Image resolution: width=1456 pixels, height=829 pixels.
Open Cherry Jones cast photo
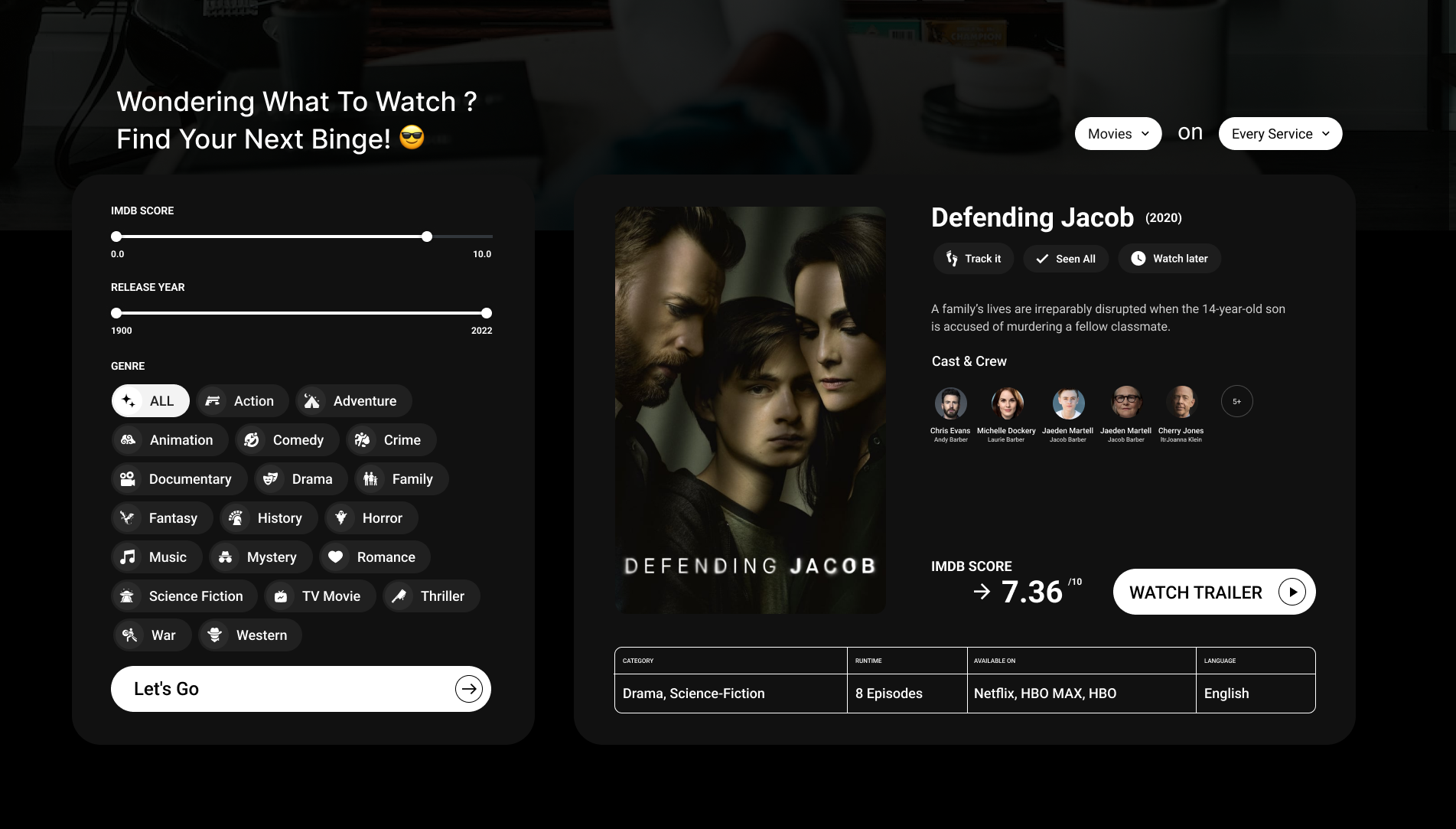pyautogui.click(x=1181, y=403)
